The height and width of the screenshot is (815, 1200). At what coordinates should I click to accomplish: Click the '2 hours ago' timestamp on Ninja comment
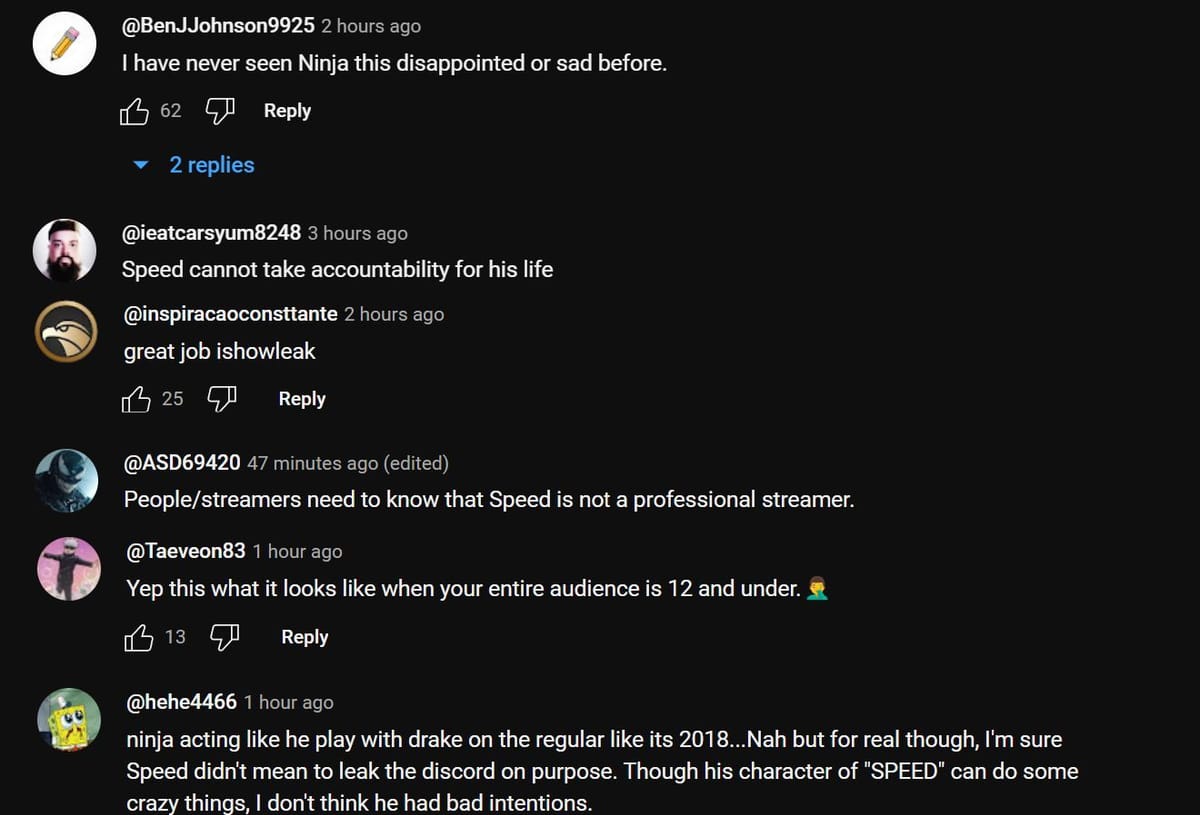(x=371, y=26)
